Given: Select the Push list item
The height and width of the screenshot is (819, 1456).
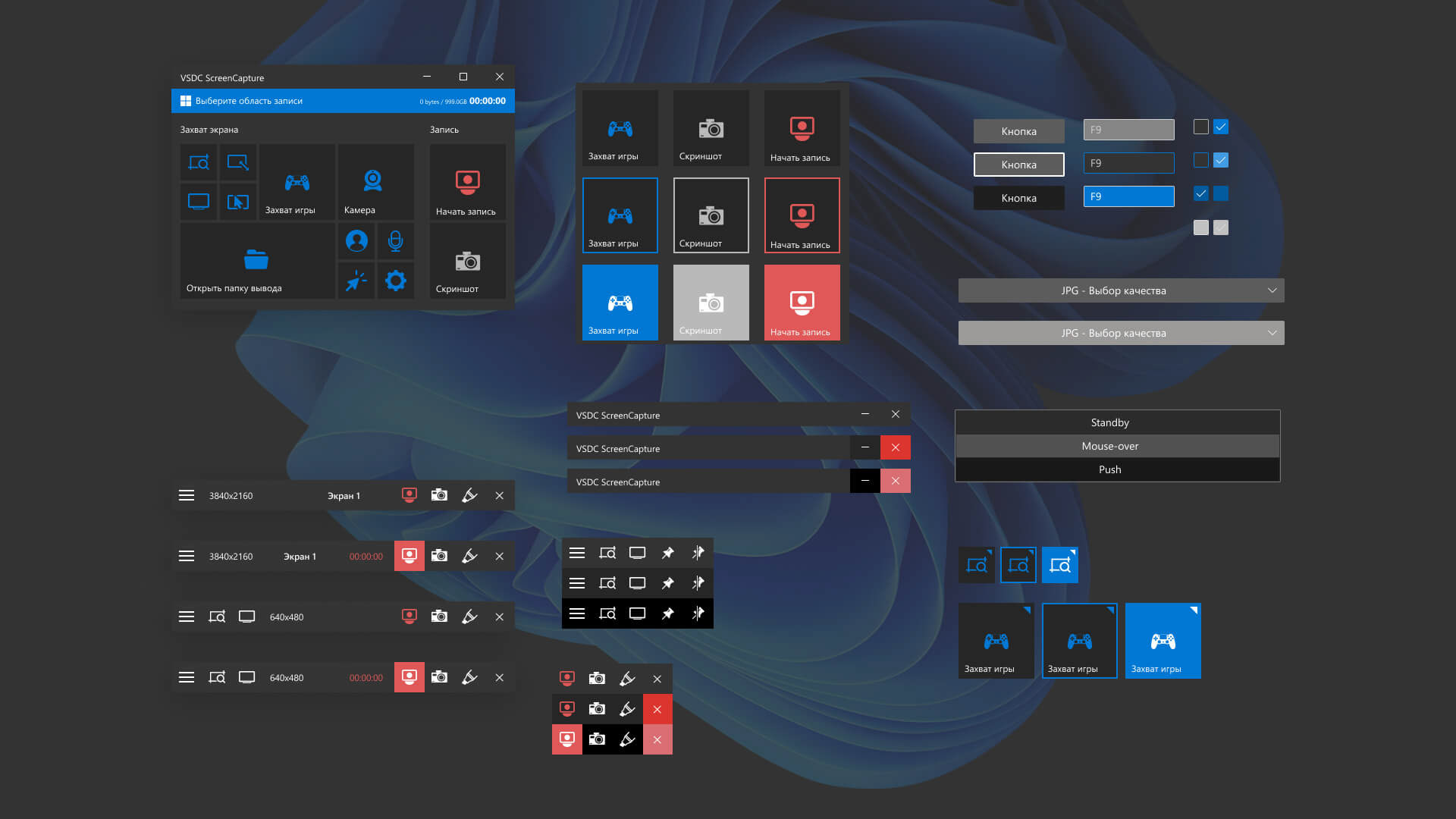Looking at the screenshot, I should point(1109,469).
